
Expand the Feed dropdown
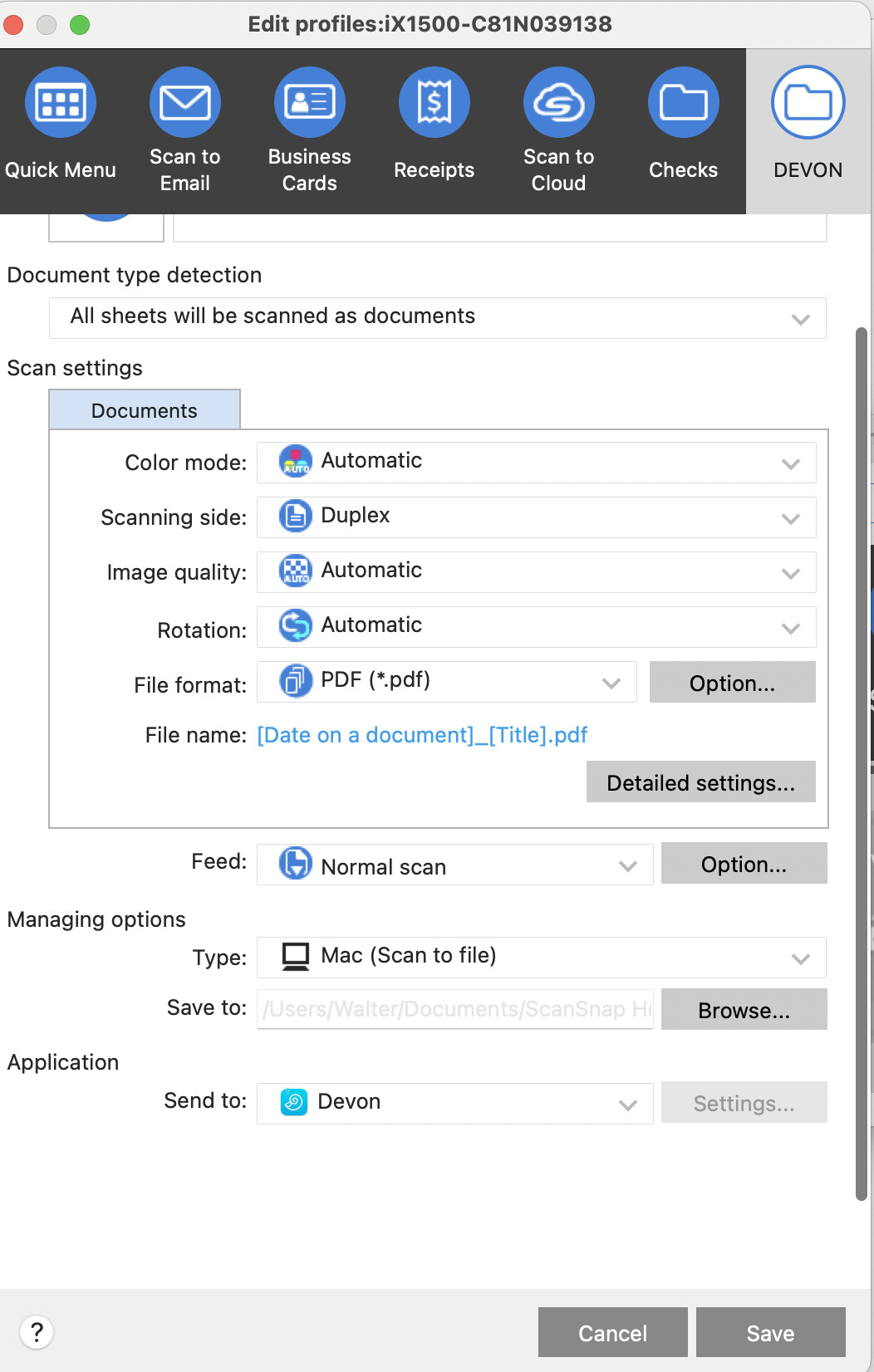pos(455,865)
